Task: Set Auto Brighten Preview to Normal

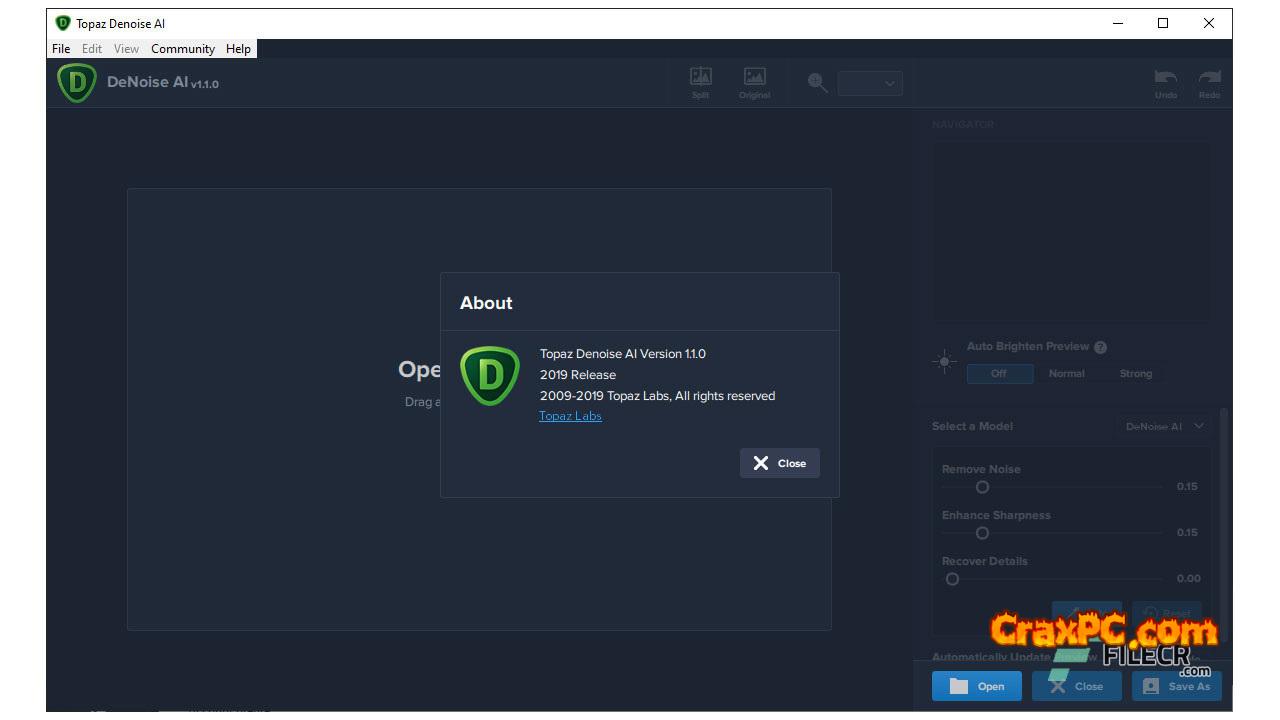Action: coord(1066,373)
